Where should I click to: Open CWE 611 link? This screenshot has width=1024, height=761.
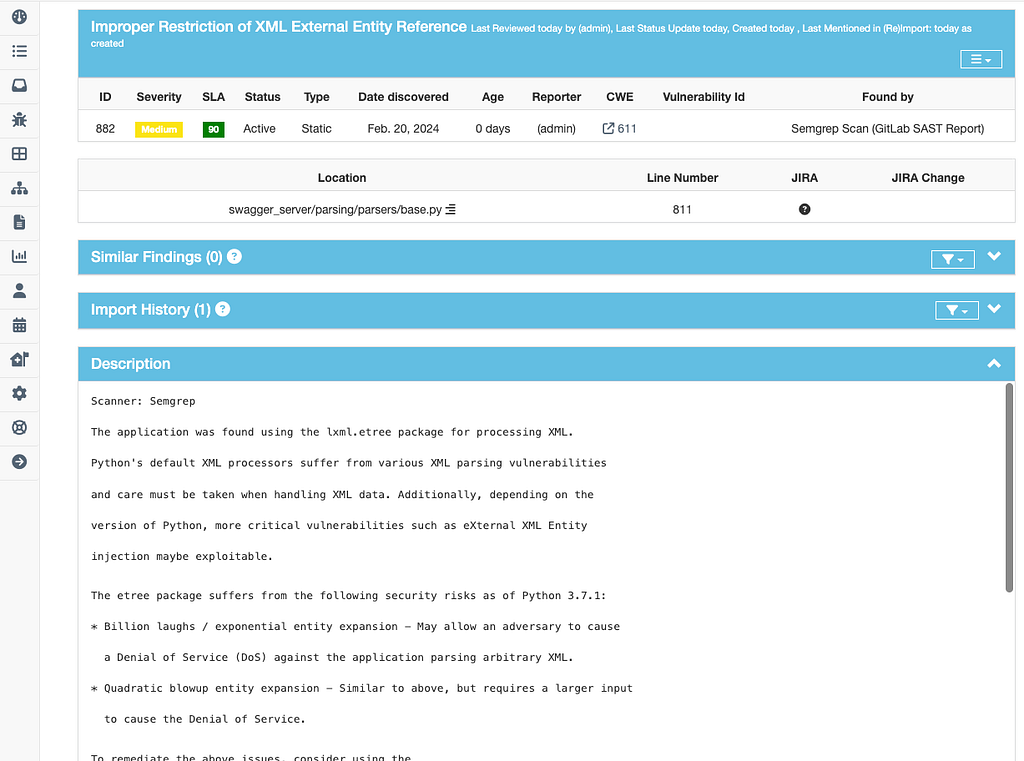click(x=626, y=129)
